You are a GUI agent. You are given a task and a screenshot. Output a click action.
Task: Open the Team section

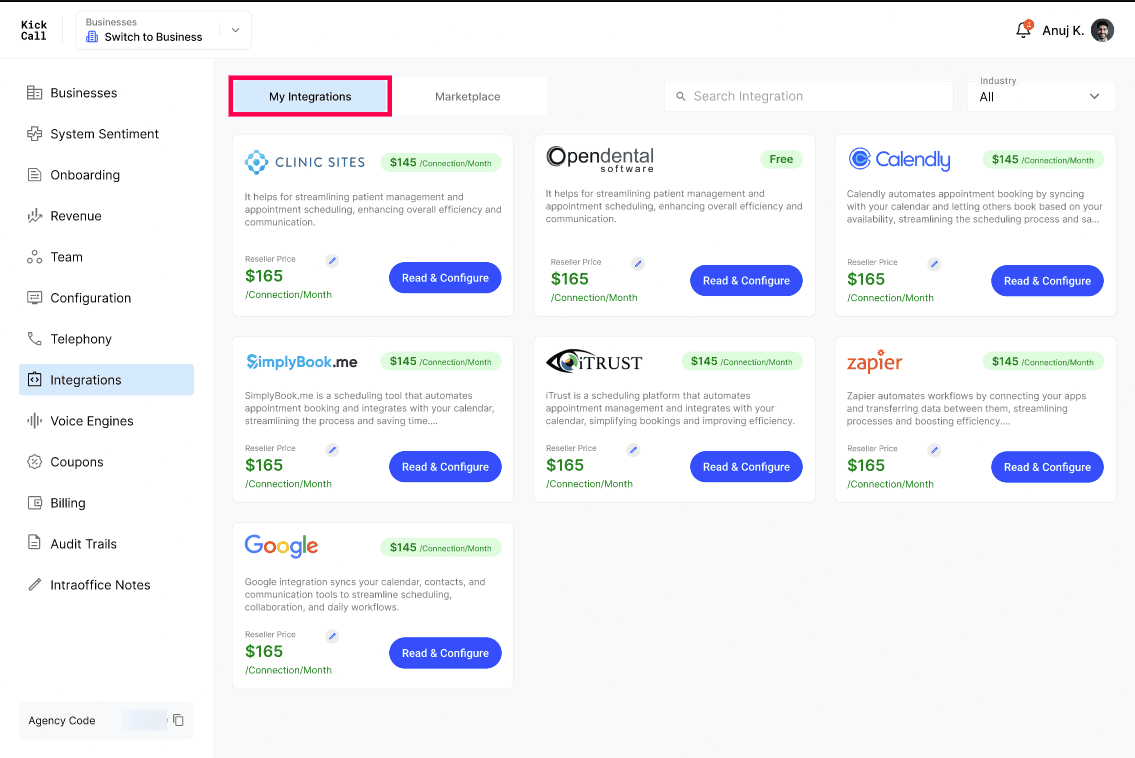tap(106, 257)
